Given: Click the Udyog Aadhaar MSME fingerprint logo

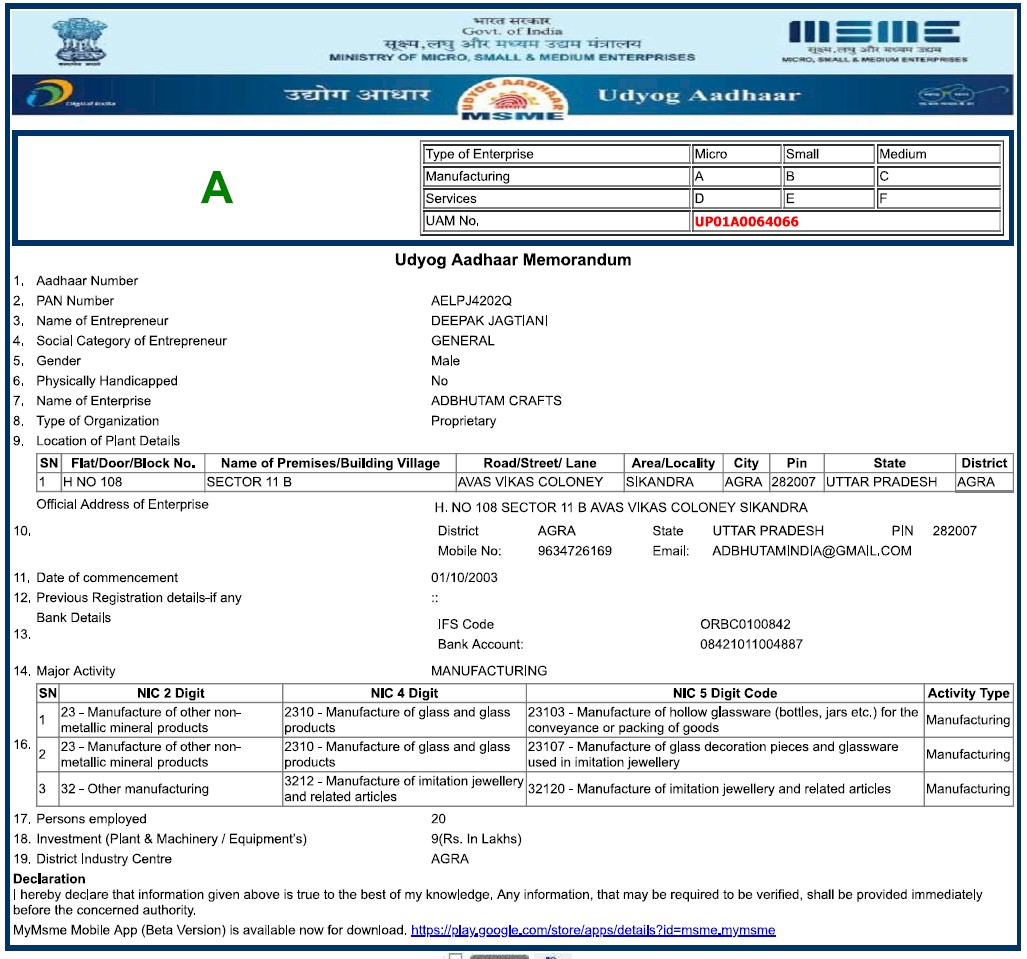Looking at the screenshot, I should pos(513,99).
